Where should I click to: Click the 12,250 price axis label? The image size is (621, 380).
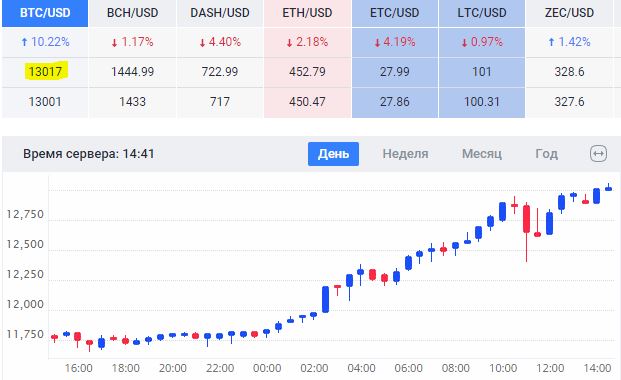click(25, 274)
